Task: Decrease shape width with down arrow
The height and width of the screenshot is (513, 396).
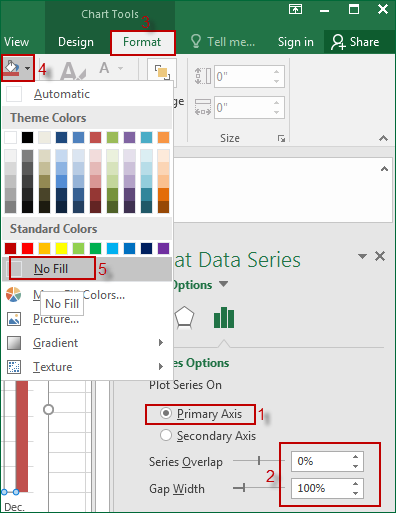Action: (276, 113)
